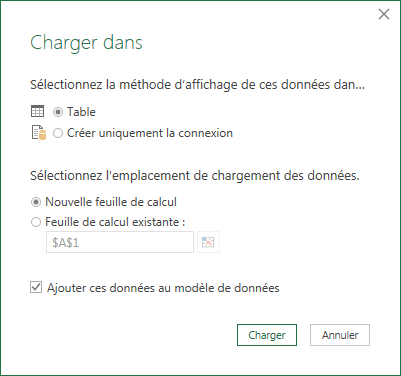This screenshot has width=401, height=376.
Task: Click the Table grid icon
Action: (37, 111)
